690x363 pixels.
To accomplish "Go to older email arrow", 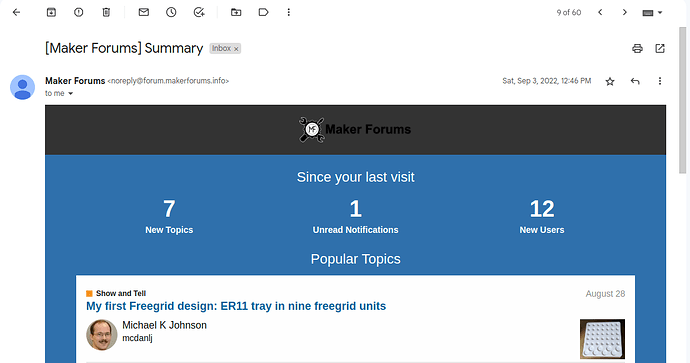I will 624,12.
